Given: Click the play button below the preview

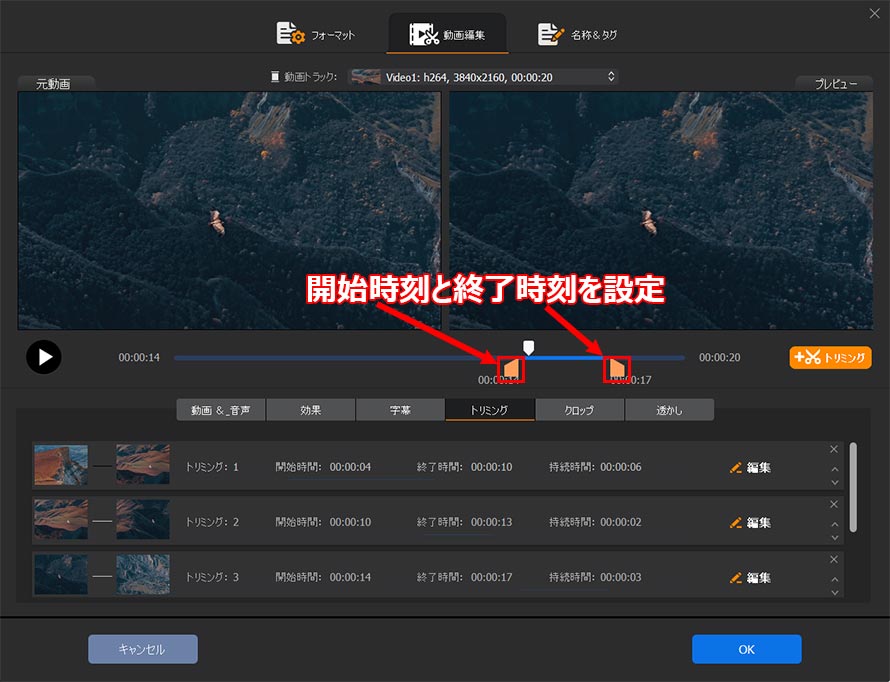Looking at the screenshot, I should click(x=43, y=357).
